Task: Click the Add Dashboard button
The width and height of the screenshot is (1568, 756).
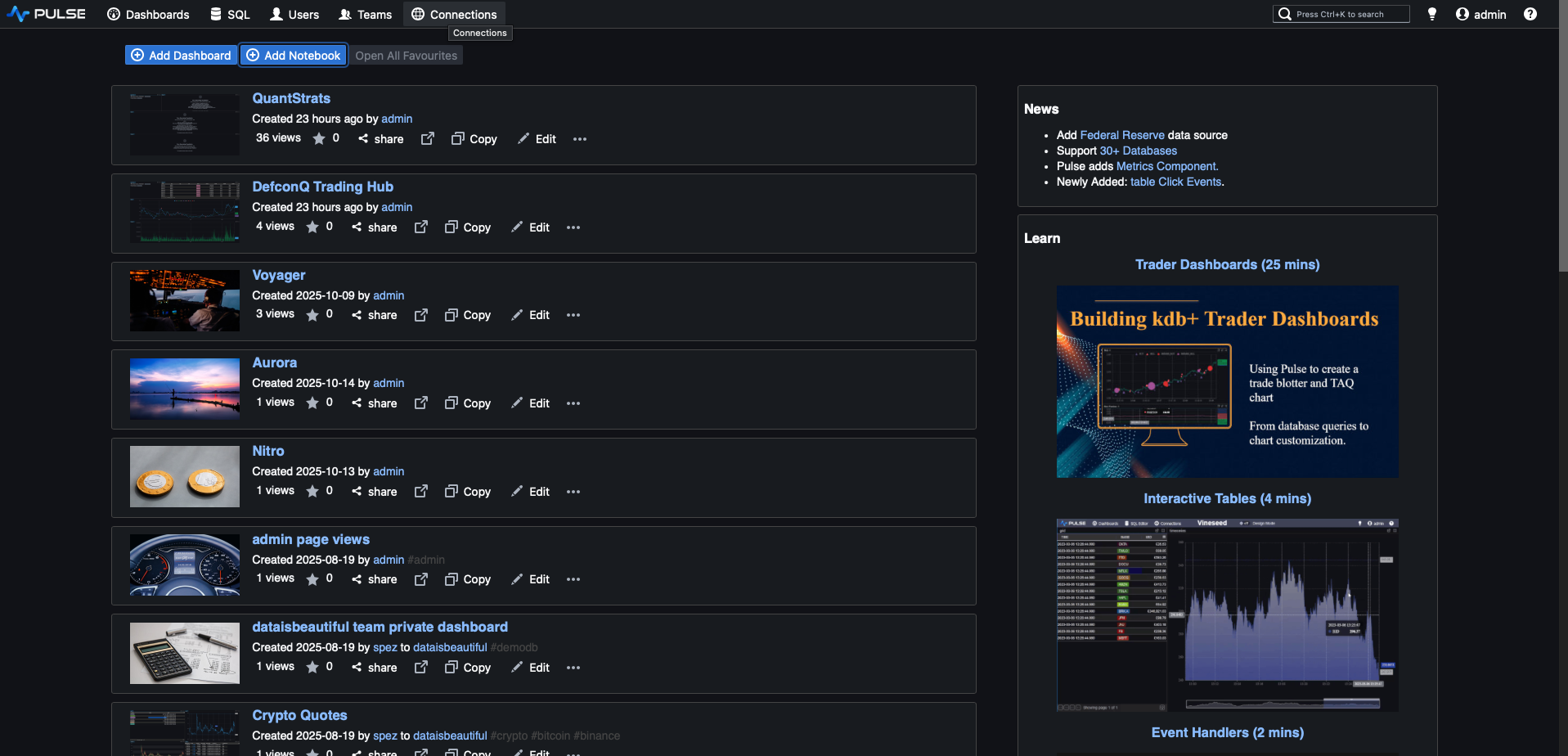Action: [181, 55]
